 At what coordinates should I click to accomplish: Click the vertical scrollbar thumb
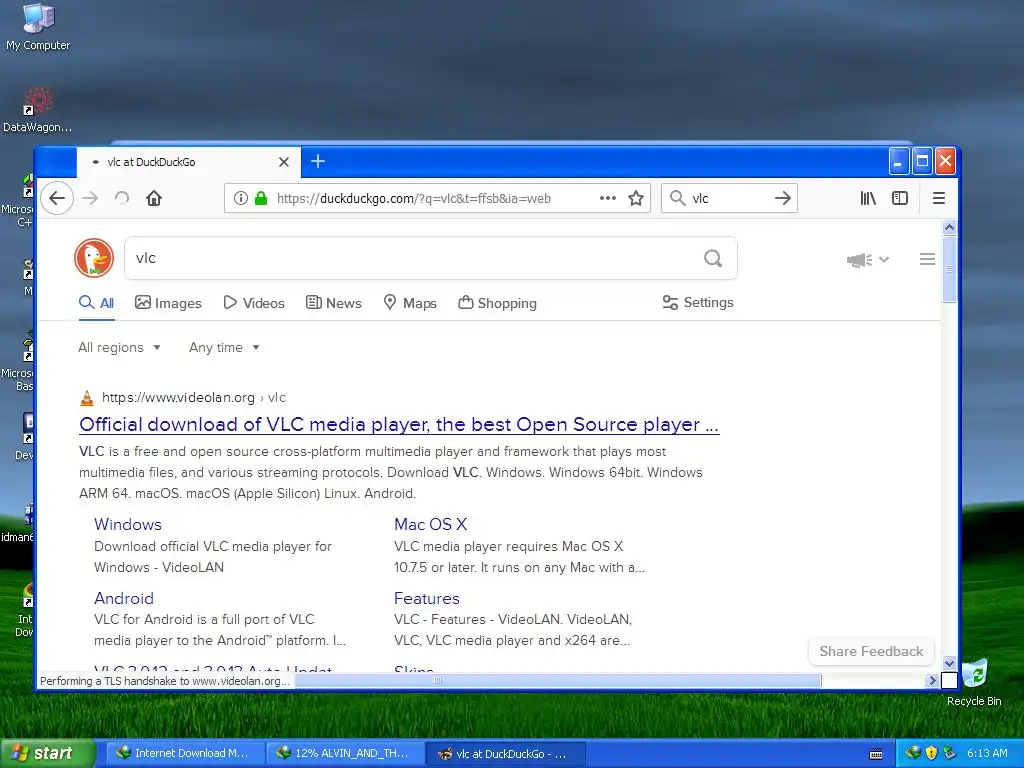950,269
